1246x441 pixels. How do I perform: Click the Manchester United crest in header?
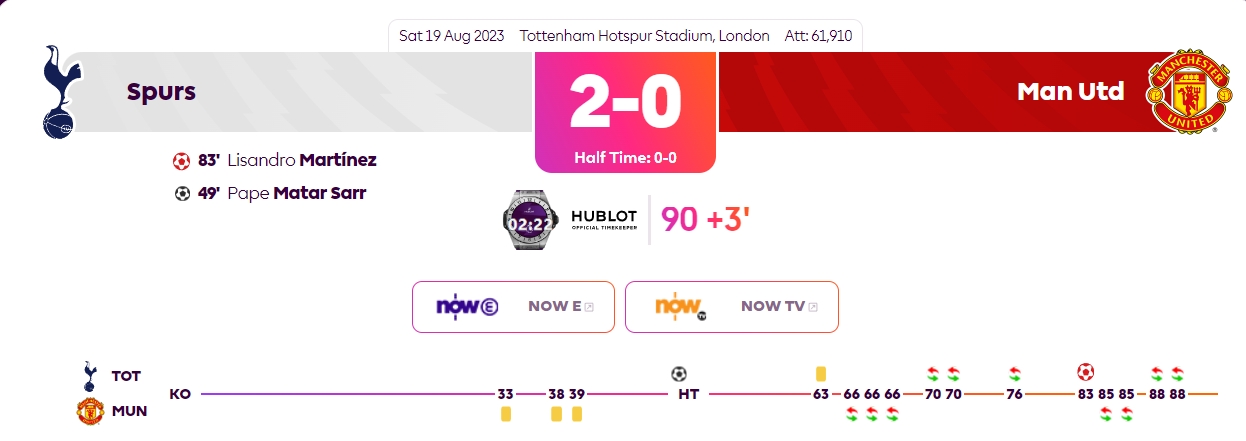pyautogui.click(x=1185, y=92)
